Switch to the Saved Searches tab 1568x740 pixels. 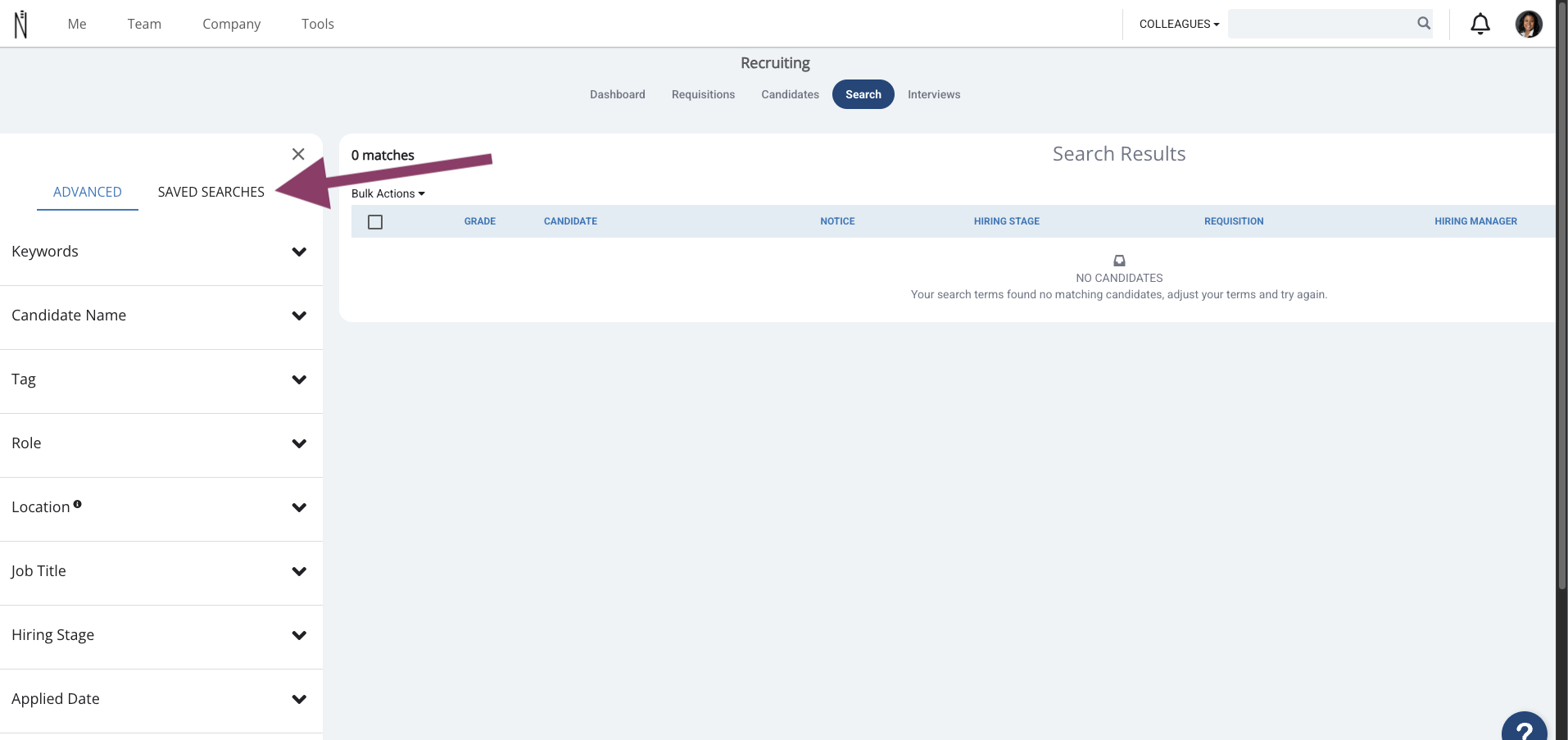pos(211,192)
